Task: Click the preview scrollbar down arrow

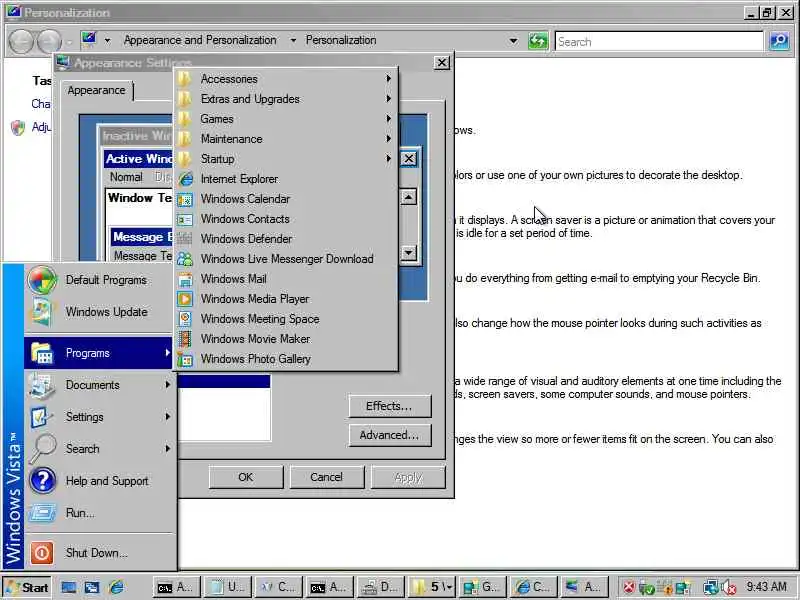Action: [409, 253]
